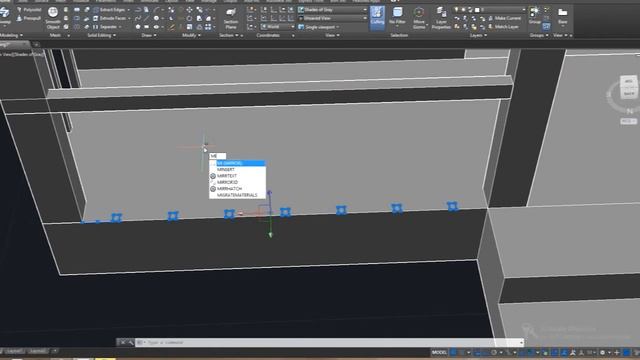The image size is (640, 360).
Task: Expand the Modify panel
Action: point(191,36)
